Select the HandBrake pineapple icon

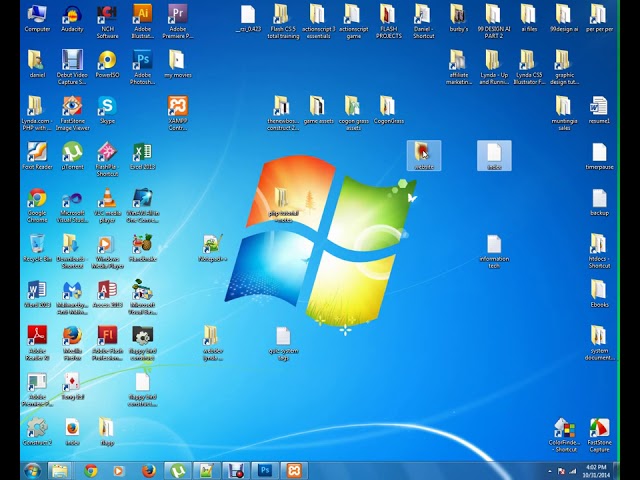(142, 248)
